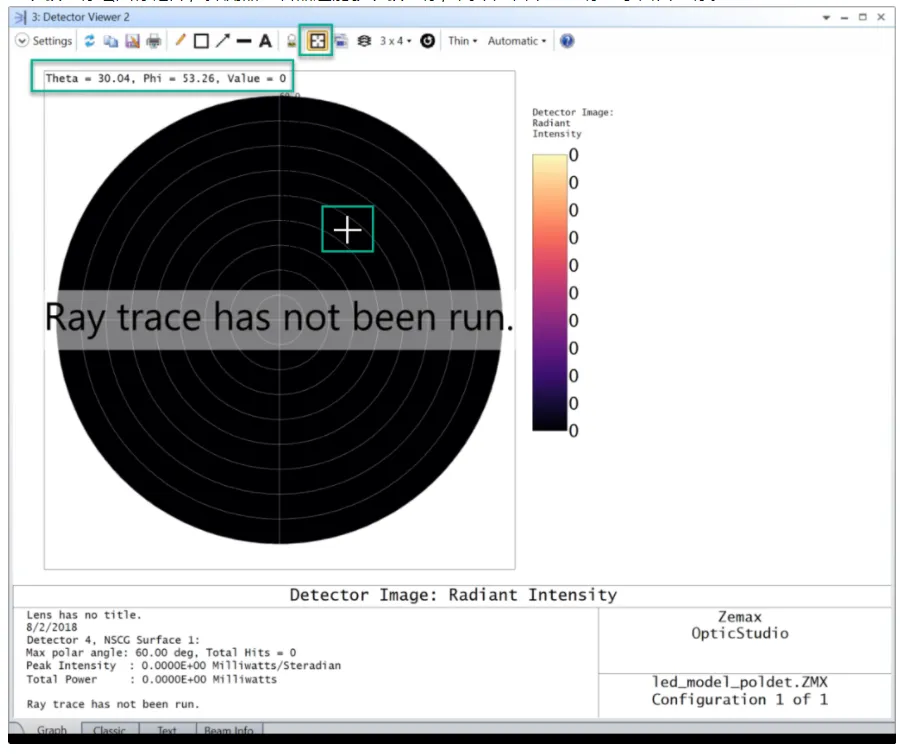907x754 pixels.
Task: Select the text annotation A tool
Action: pyautogui.click(x=265, y=41)
